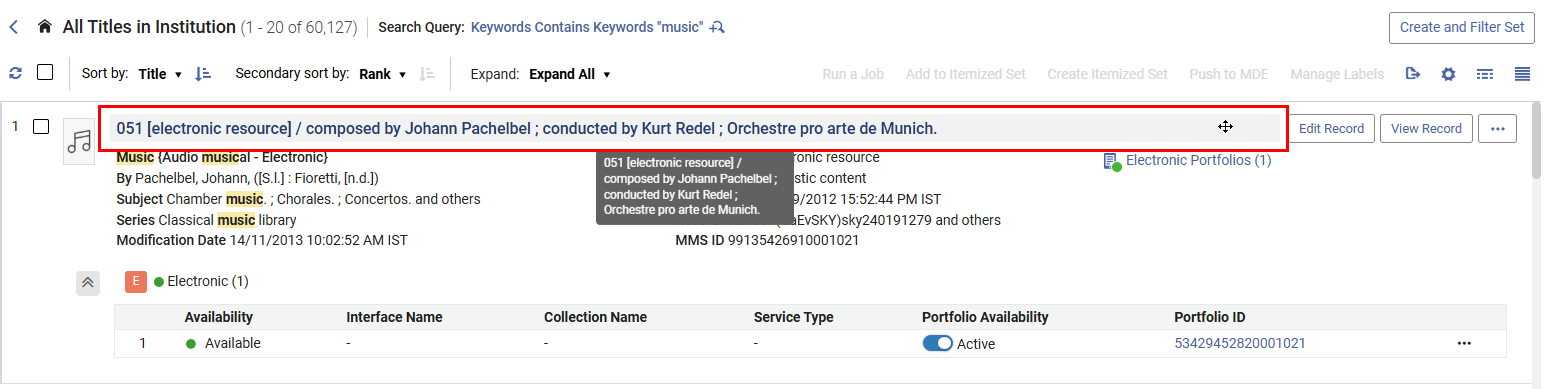This screenshot has width=1545, height=389.
Task: Open the 051 electronic resource title link
Action: pos(527,128)
